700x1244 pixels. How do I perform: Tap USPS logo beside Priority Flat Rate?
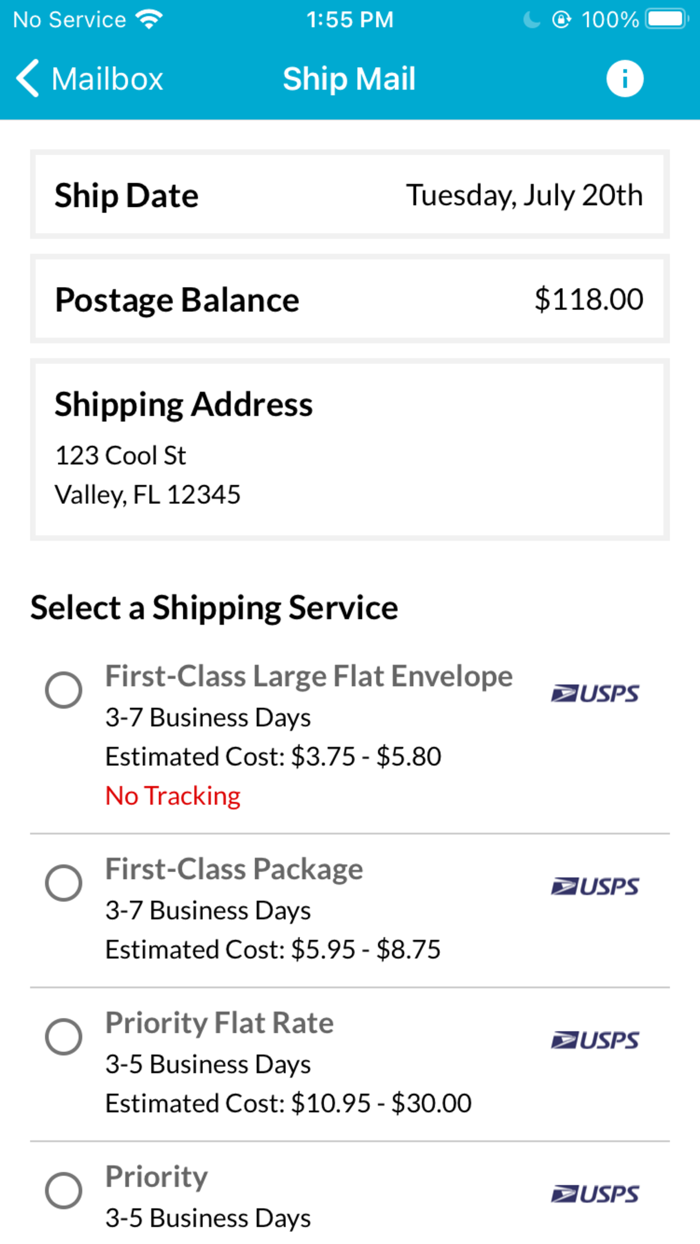click(595, 1041)
